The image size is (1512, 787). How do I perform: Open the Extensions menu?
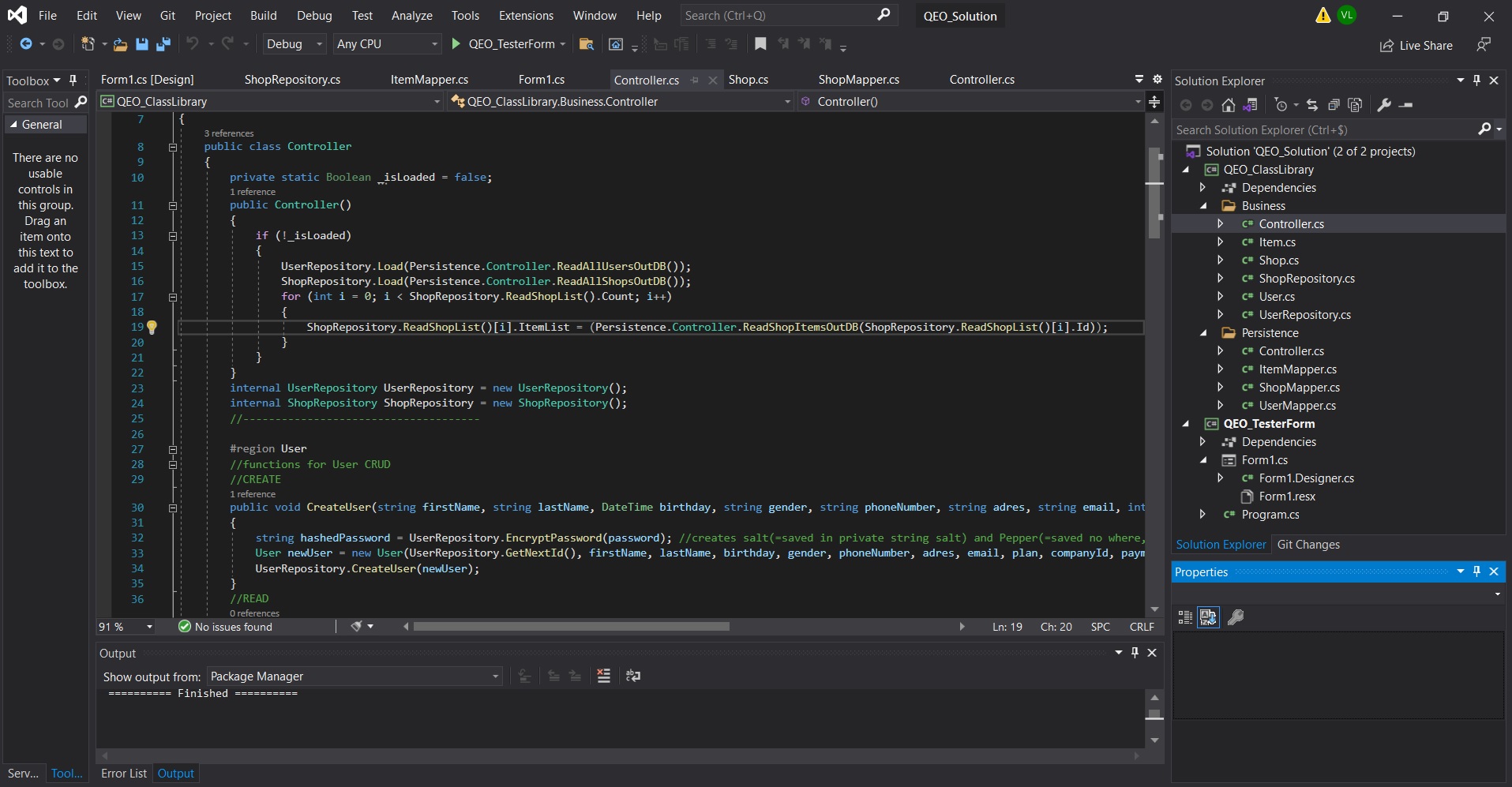coord(526,16)
